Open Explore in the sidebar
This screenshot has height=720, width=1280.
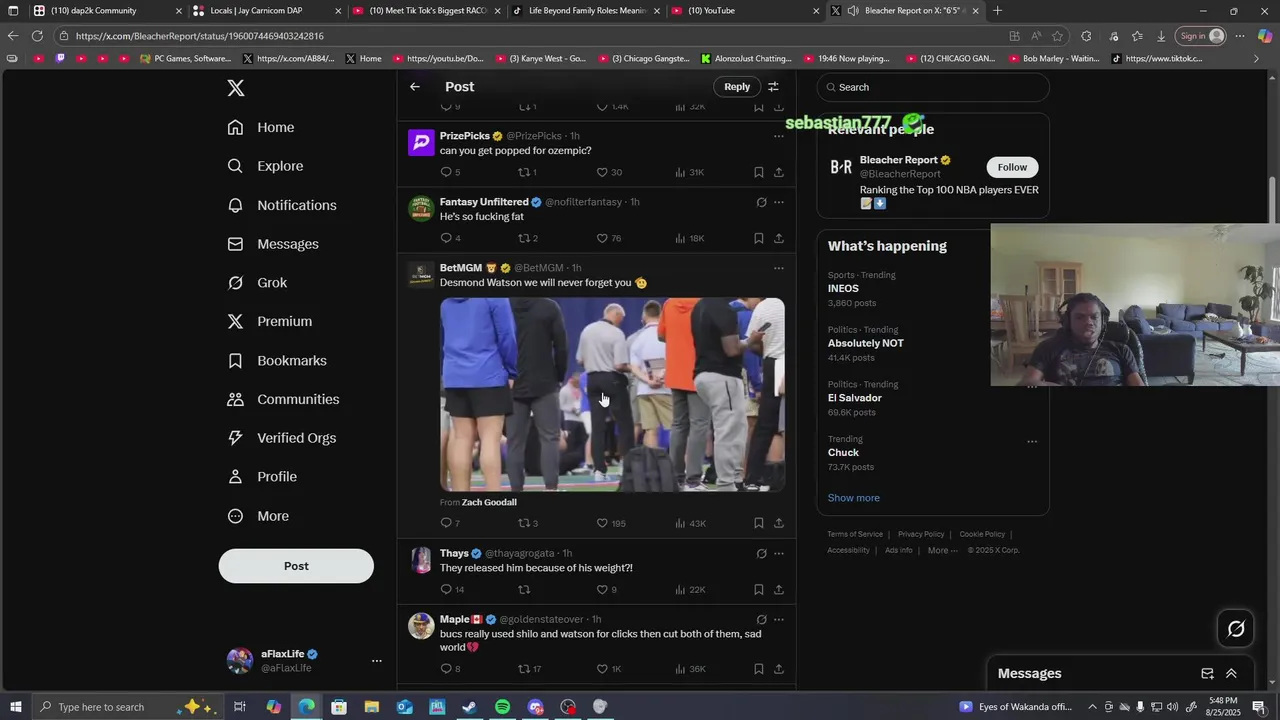click(265, 166)
